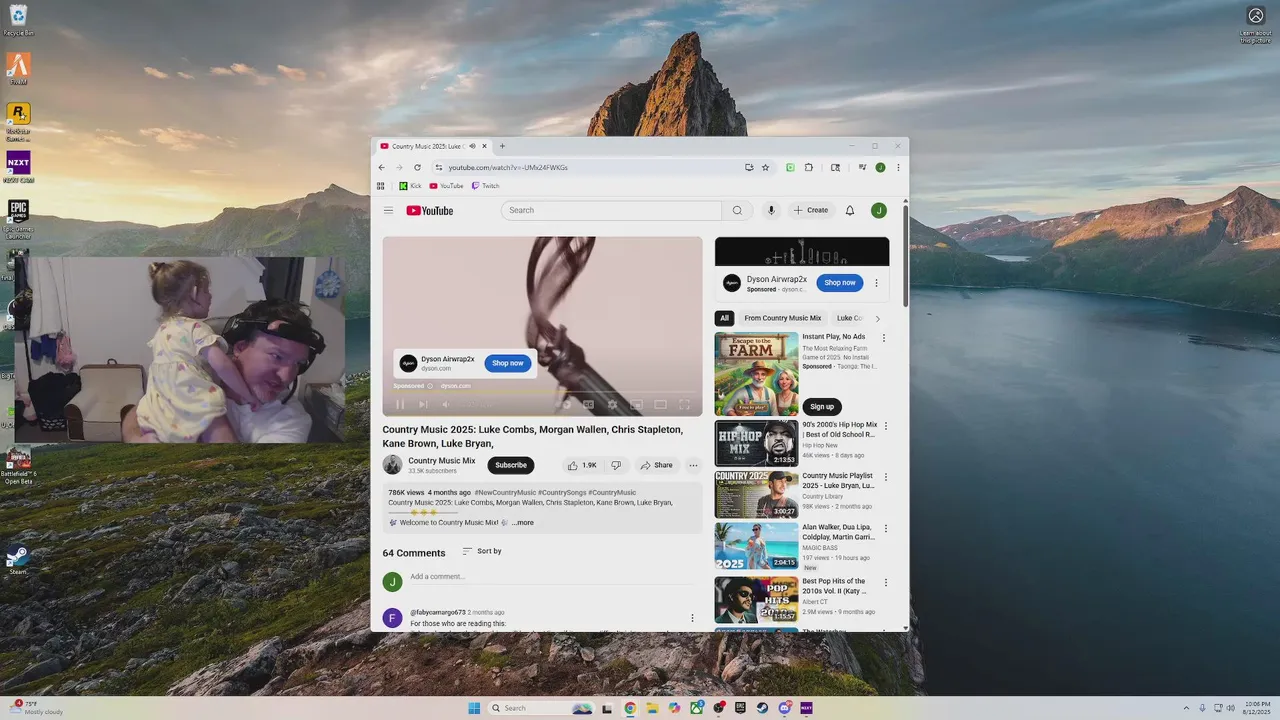Click the YouTube logo
Screen dimensions: 1280x720
[430, 210]
